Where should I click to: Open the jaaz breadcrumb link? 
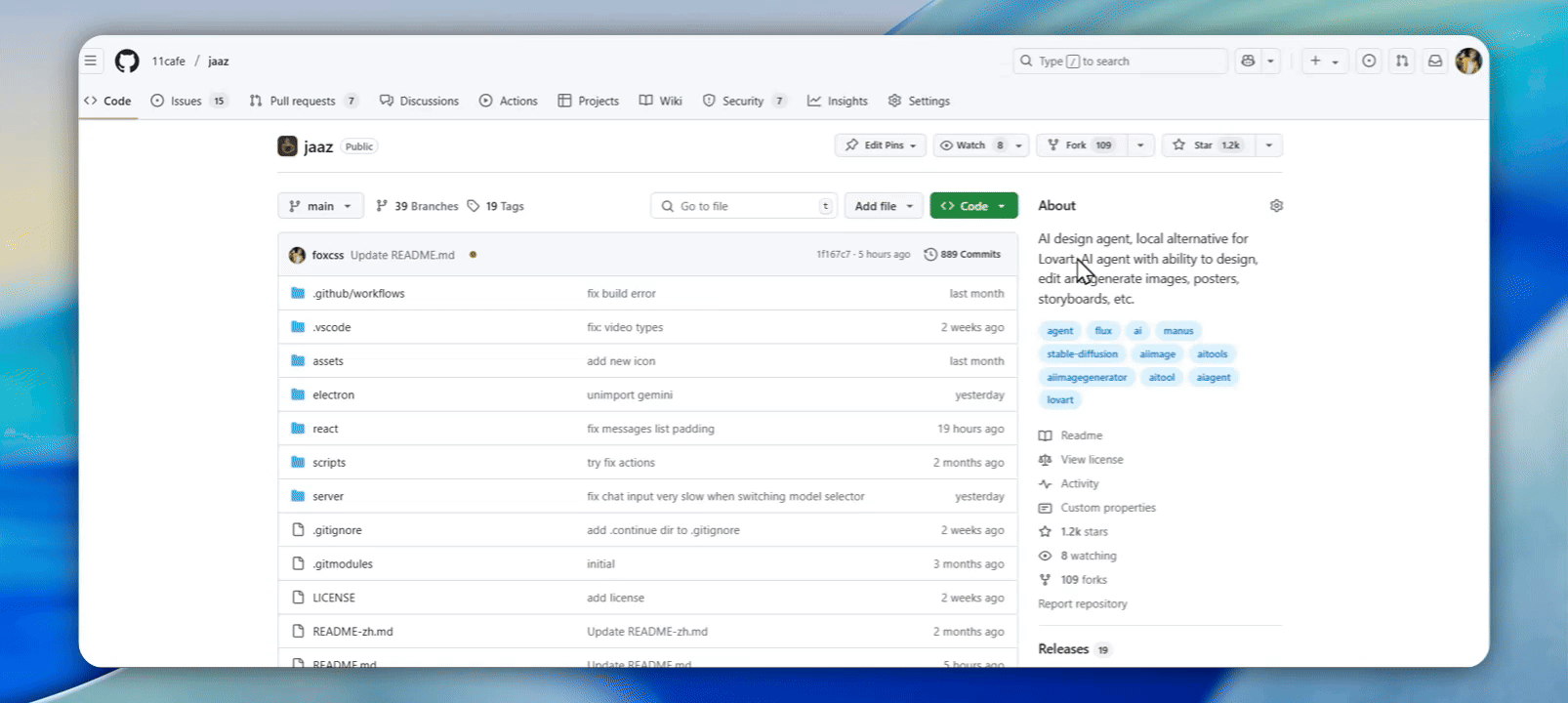point(219,61)
